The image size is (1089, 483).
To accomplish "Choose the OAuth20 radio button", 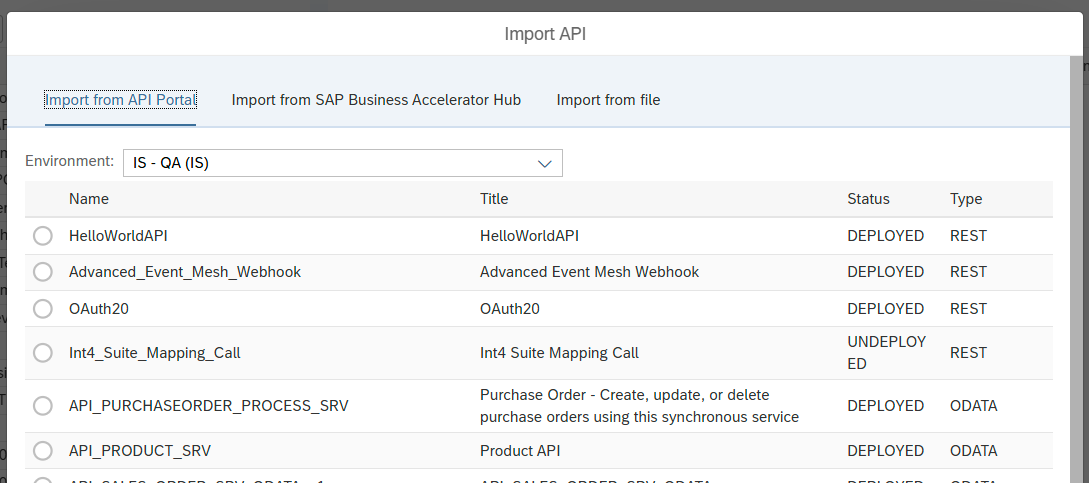I will (43, 309).
